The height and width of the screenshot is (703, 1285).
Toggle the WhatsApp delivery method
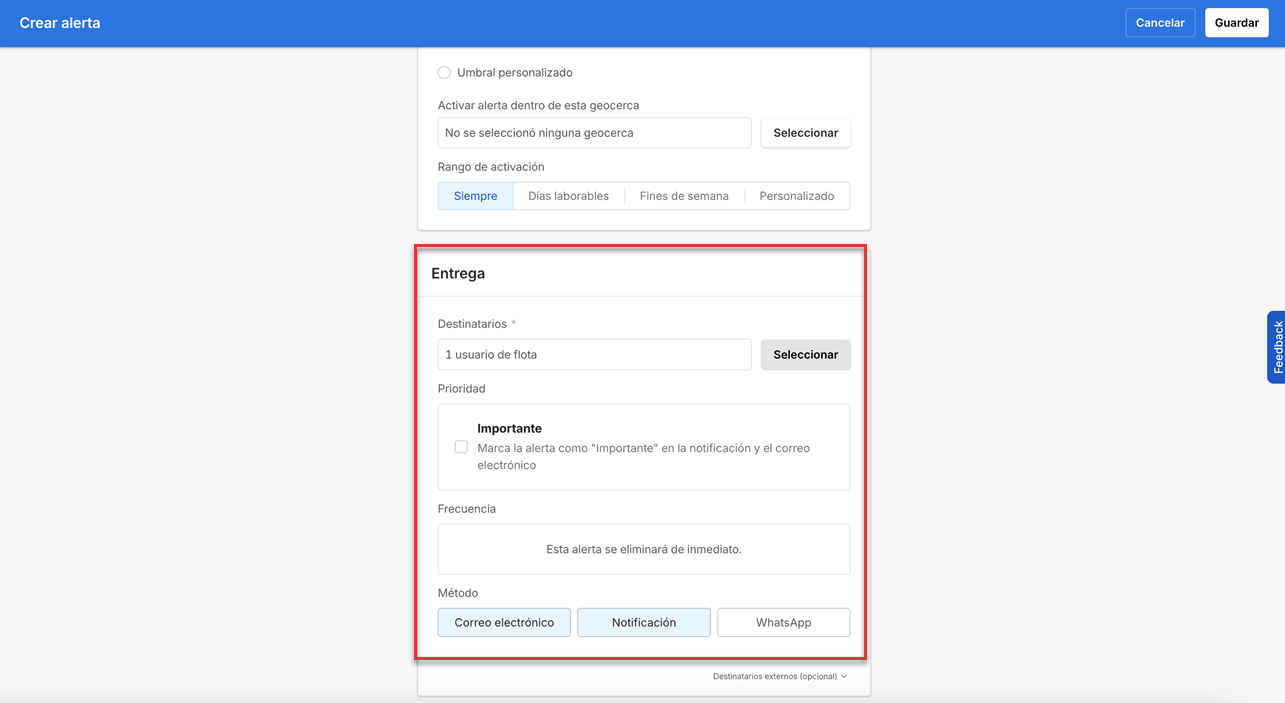[783, 622]
